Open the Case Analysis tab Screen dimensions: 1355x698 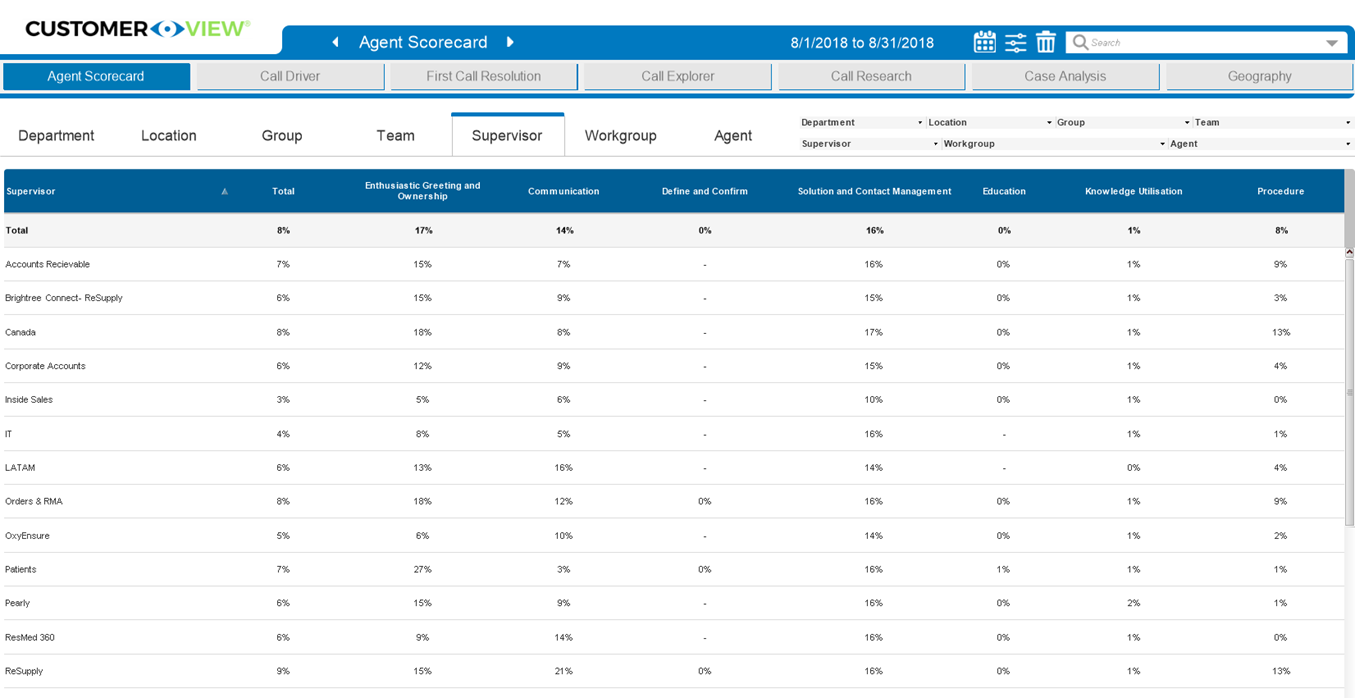pos(1066,76)
